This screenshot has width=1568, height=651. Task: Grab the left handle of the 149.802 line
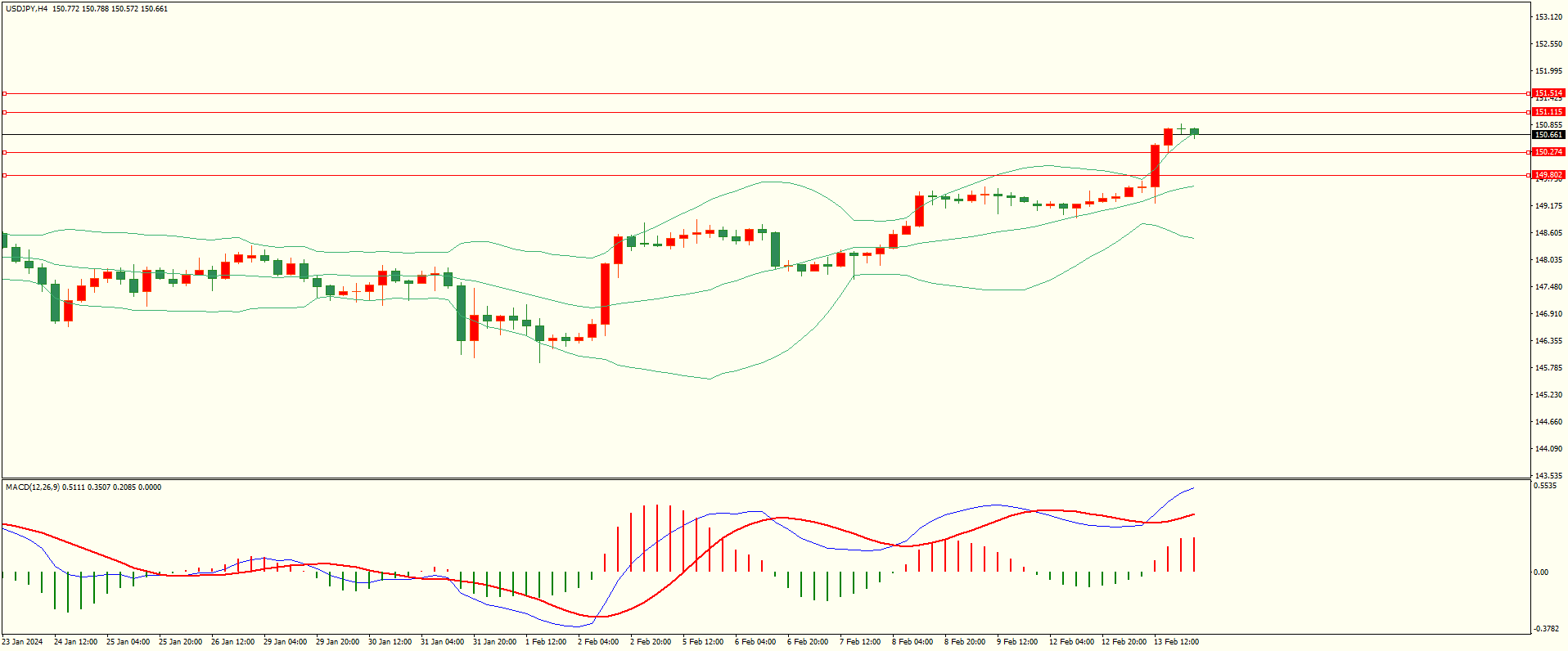pos(4,175)
